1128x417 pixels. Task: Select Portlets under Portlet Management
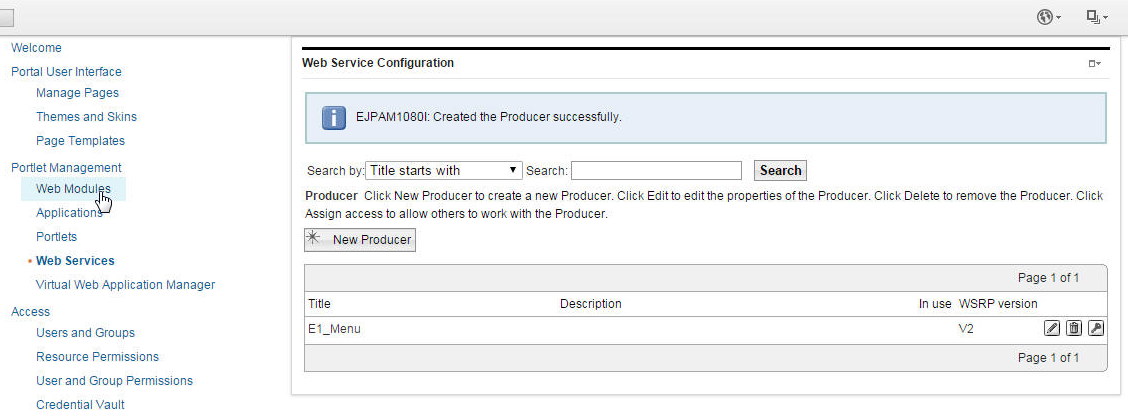(56, 237)
